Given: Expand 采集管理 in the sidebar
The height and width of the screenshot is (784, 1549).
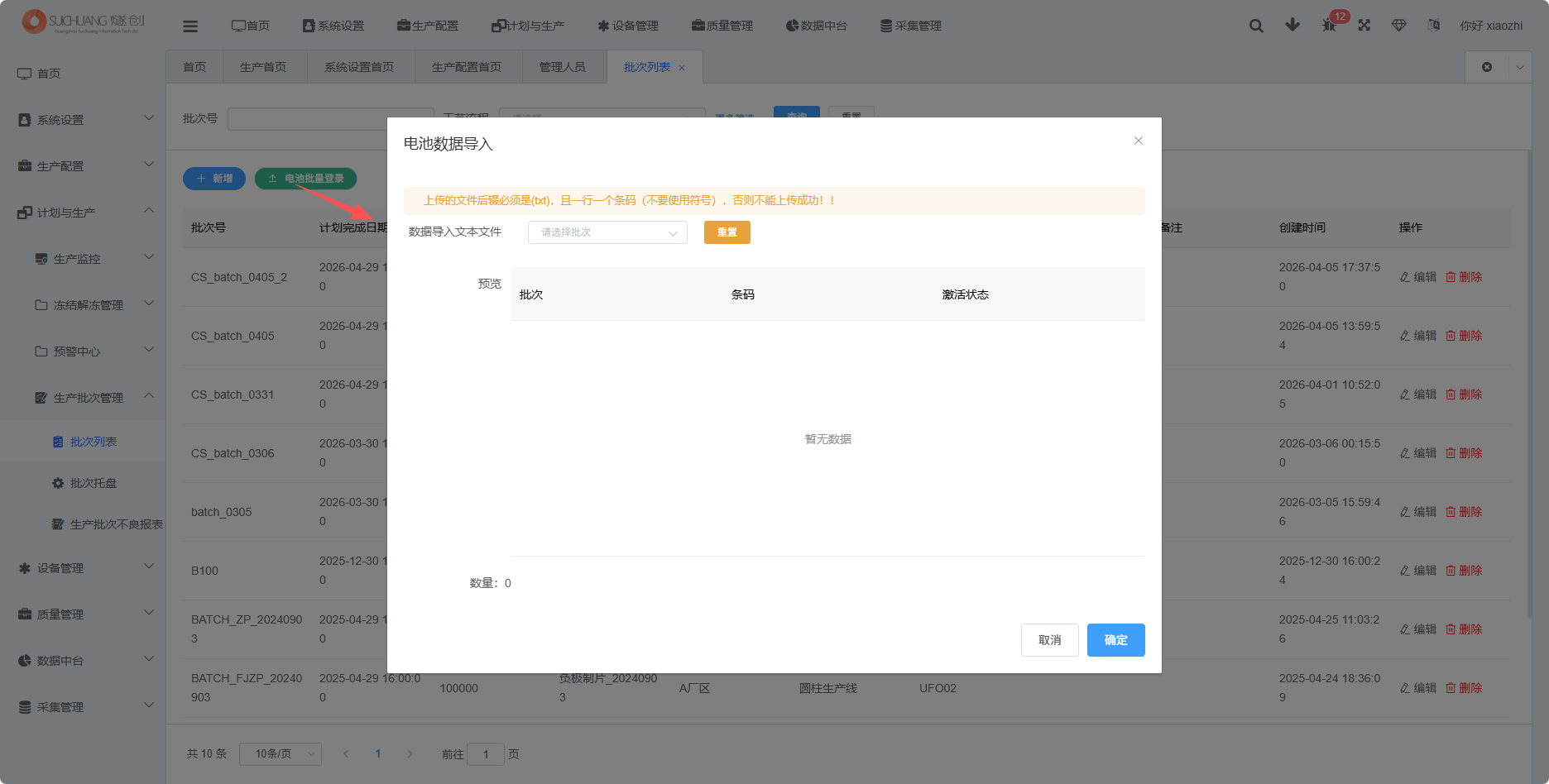Looking at the screenshot, I should [83, 707].
